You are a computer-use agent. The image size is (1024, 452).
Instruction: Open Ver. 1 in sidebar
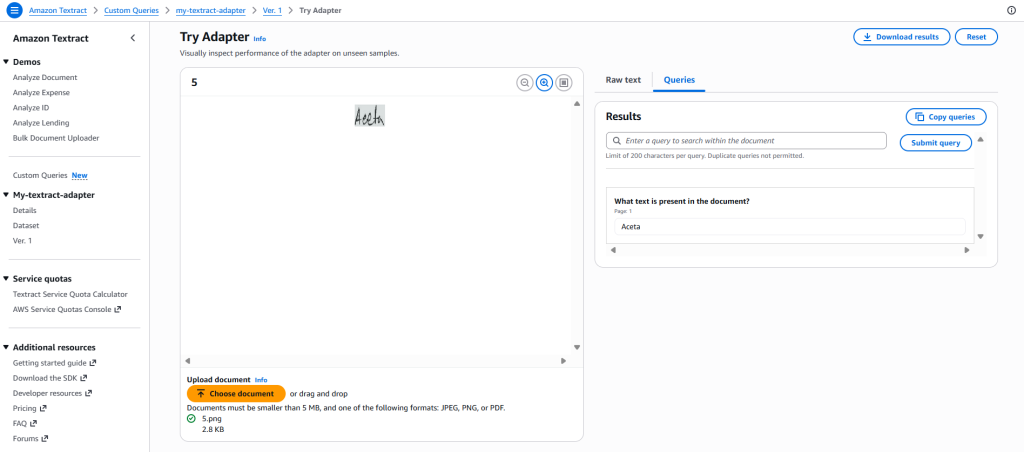click(22, 240)
